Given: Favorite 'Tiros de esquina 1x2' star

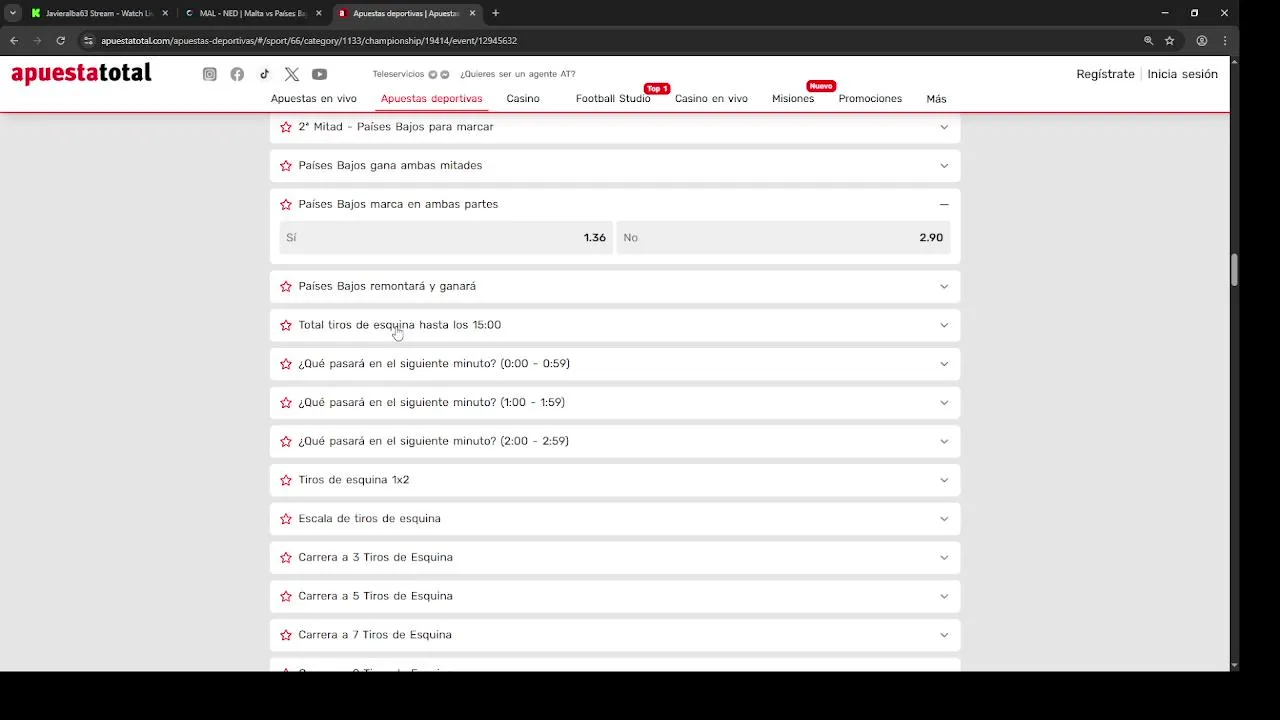Looking at the screenshot, I should [286, 480].
